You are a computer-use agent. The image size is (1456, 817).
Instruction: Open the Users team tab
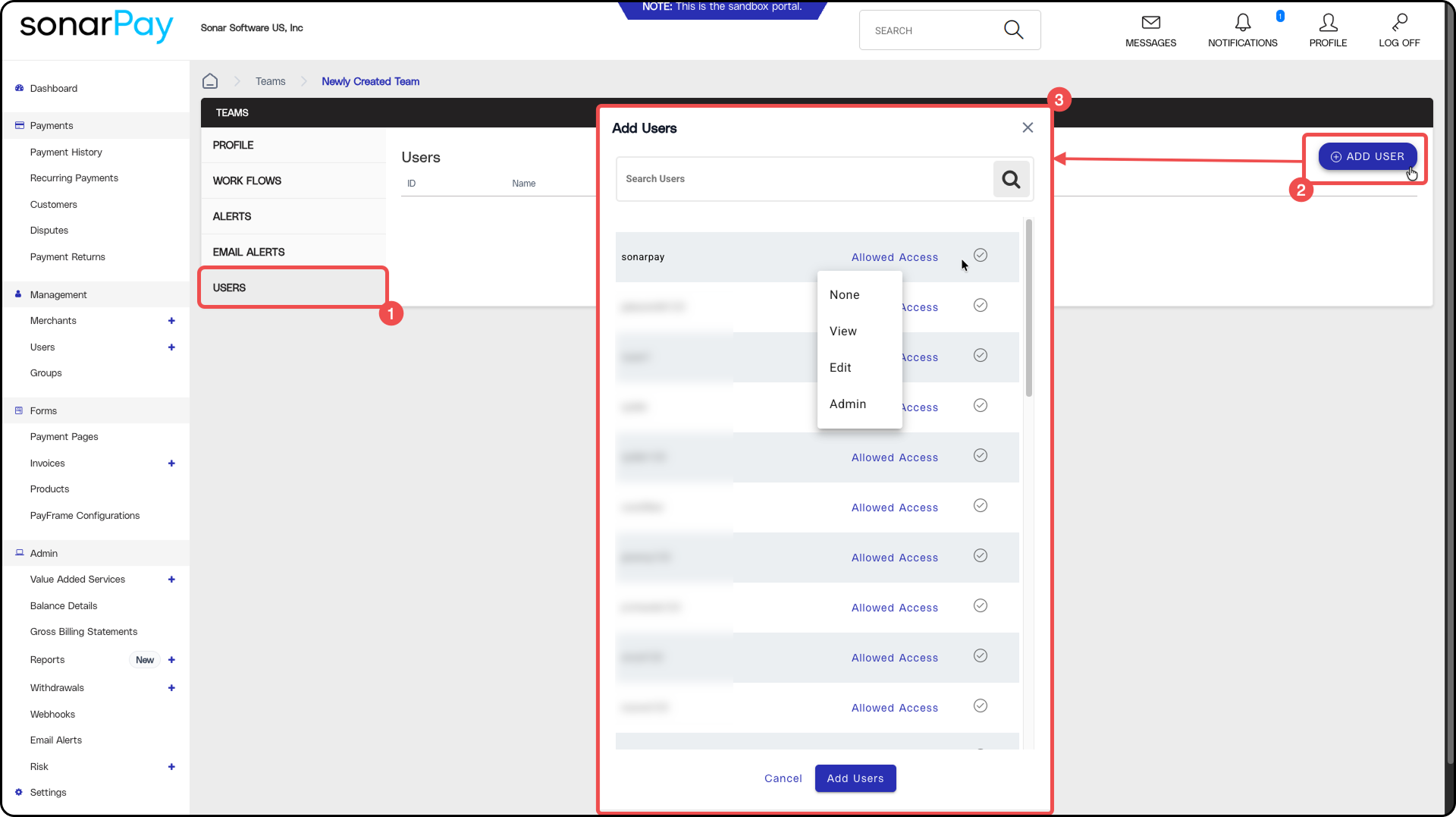tap(293, 288)
